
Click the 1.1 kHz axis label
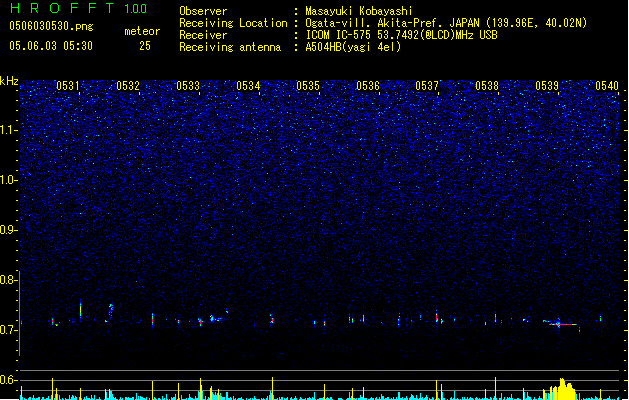click(x=9, y=130)
